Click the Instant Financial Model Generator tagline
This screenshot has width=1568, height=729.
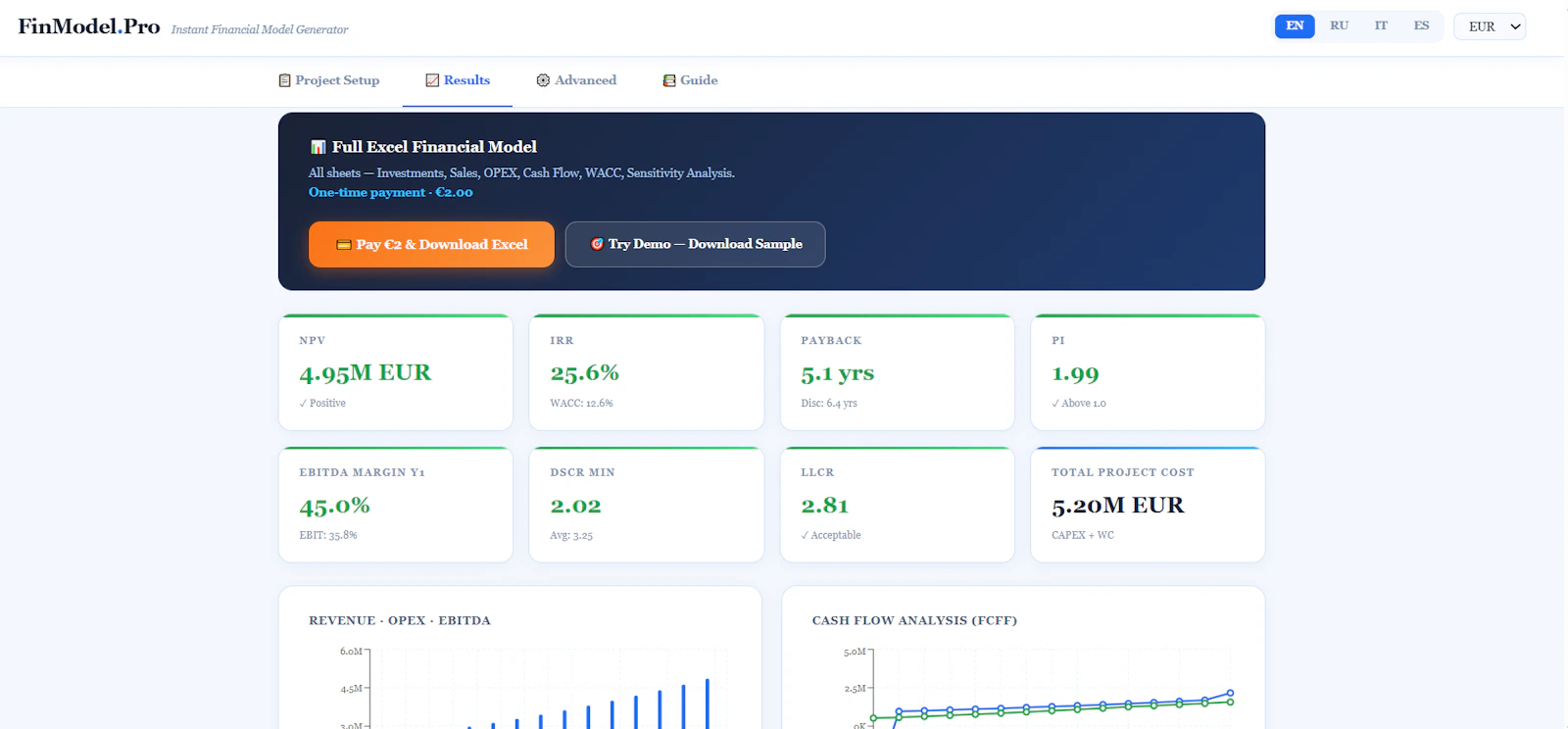point(260,29)
